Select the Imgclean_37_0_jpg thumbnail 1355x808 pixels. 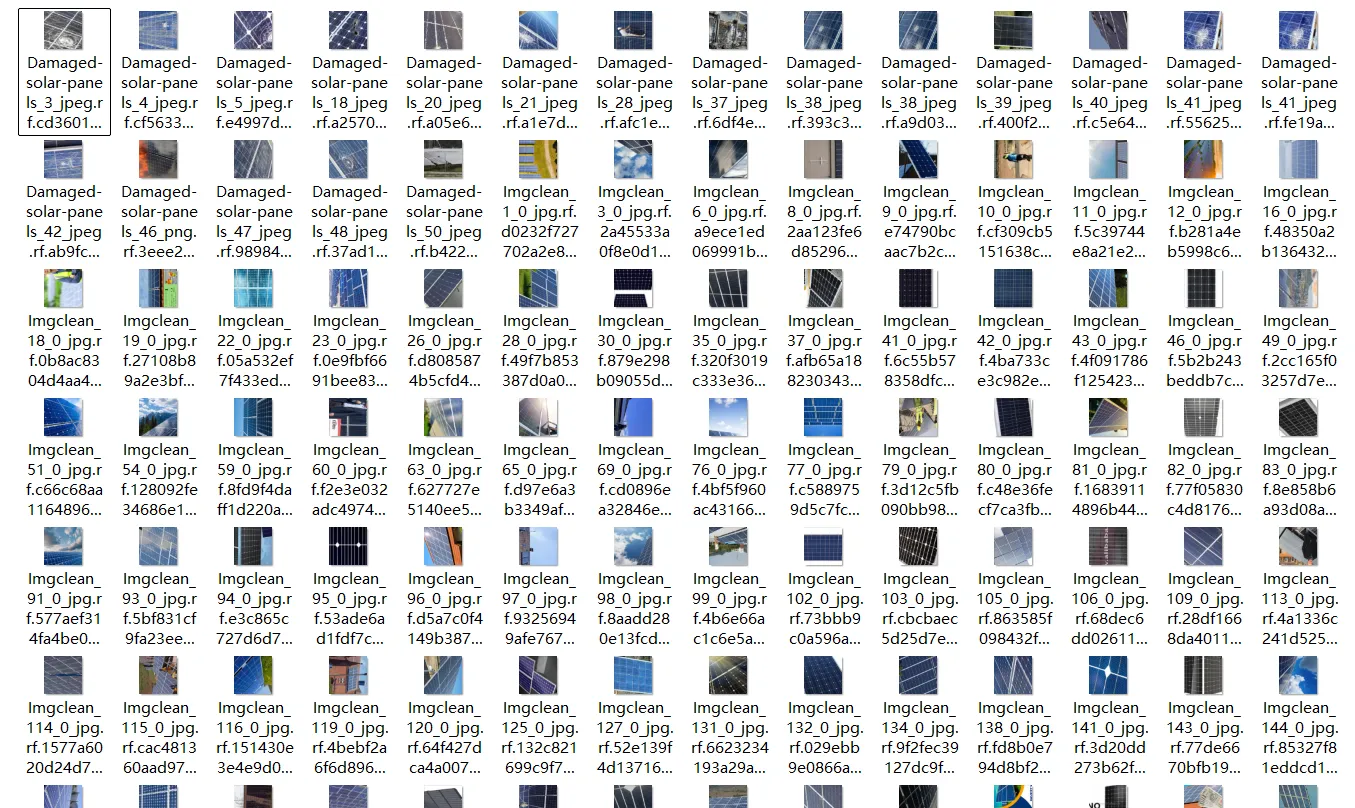(824, 289)
